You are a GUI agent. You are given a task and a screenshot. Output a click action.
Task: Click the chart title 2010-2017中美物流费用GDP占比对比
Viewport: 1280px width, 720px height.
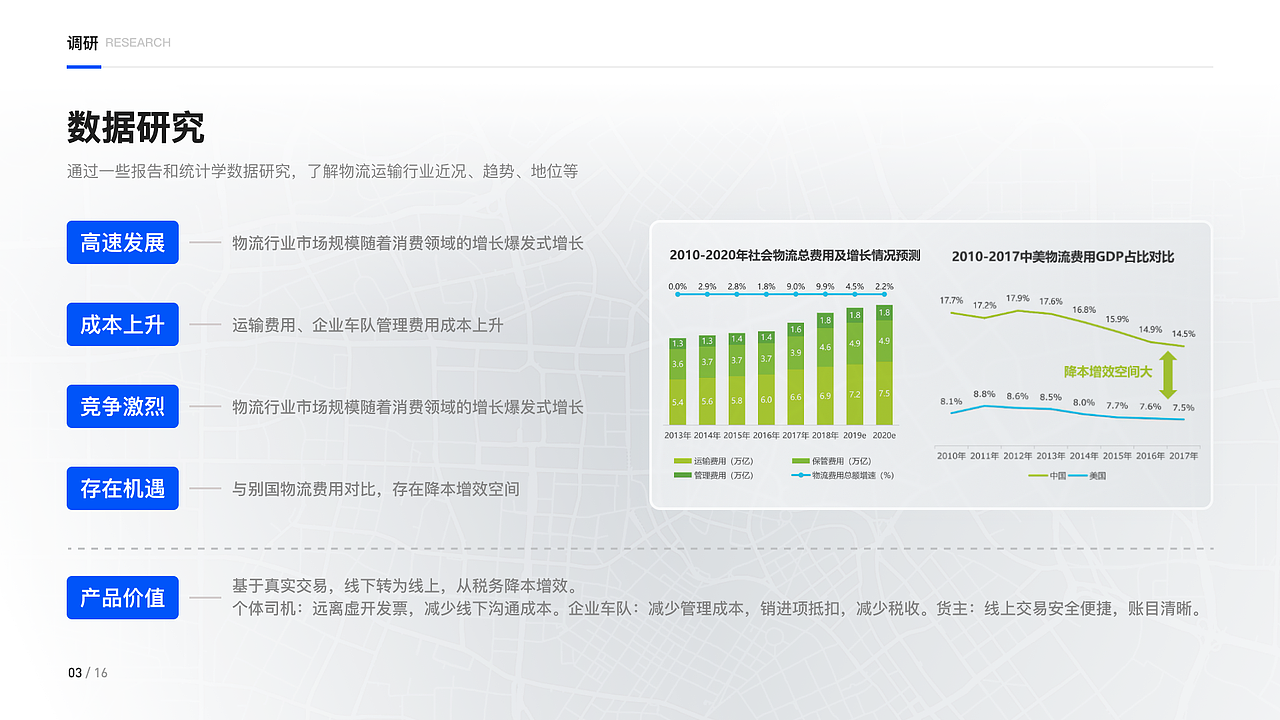1063,257
